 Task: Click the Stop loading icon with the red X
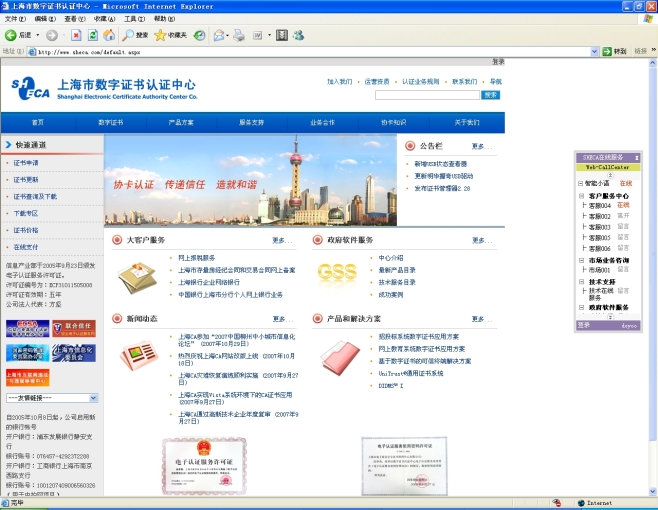pos(76,35)
